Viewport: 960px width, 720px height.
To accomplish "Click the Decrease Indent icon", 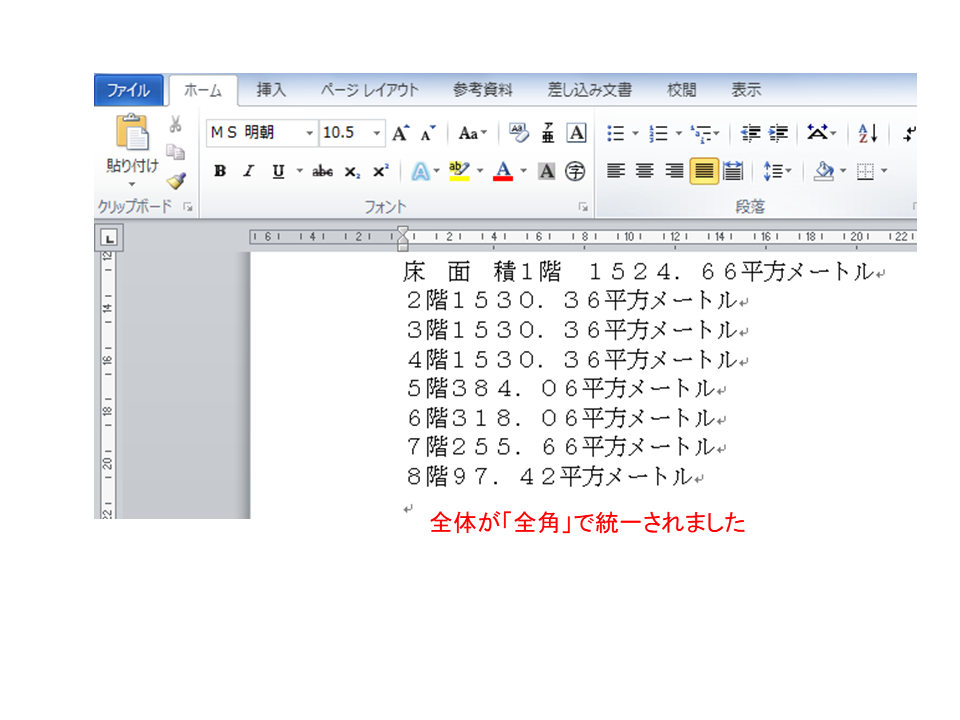I will click(x=751, y=133).
